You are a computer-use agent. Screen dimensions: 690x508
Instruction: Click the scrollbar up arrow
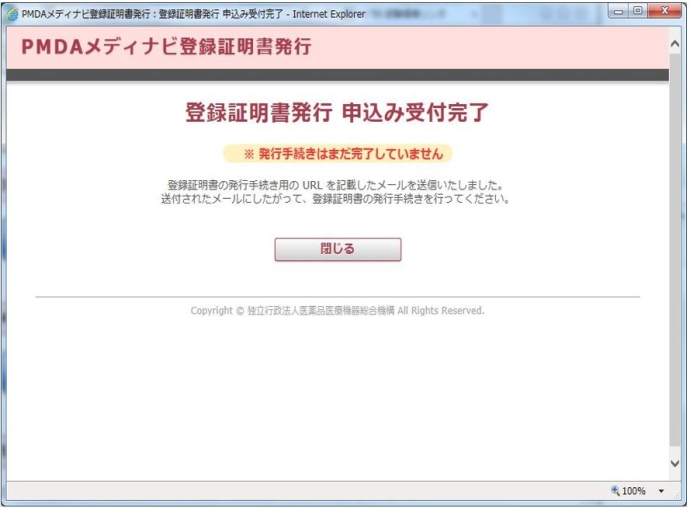(x=675, y=44)
